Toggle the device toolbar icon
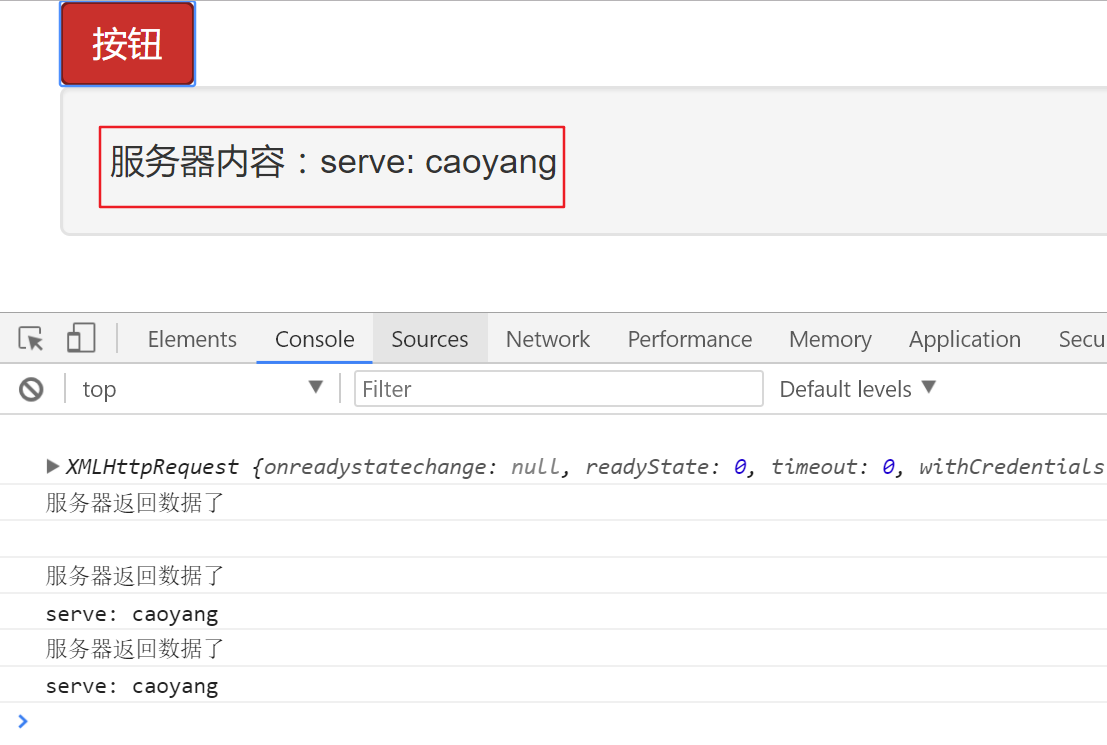This screenshot has height=745, width=1107. (x=80, y=339)
